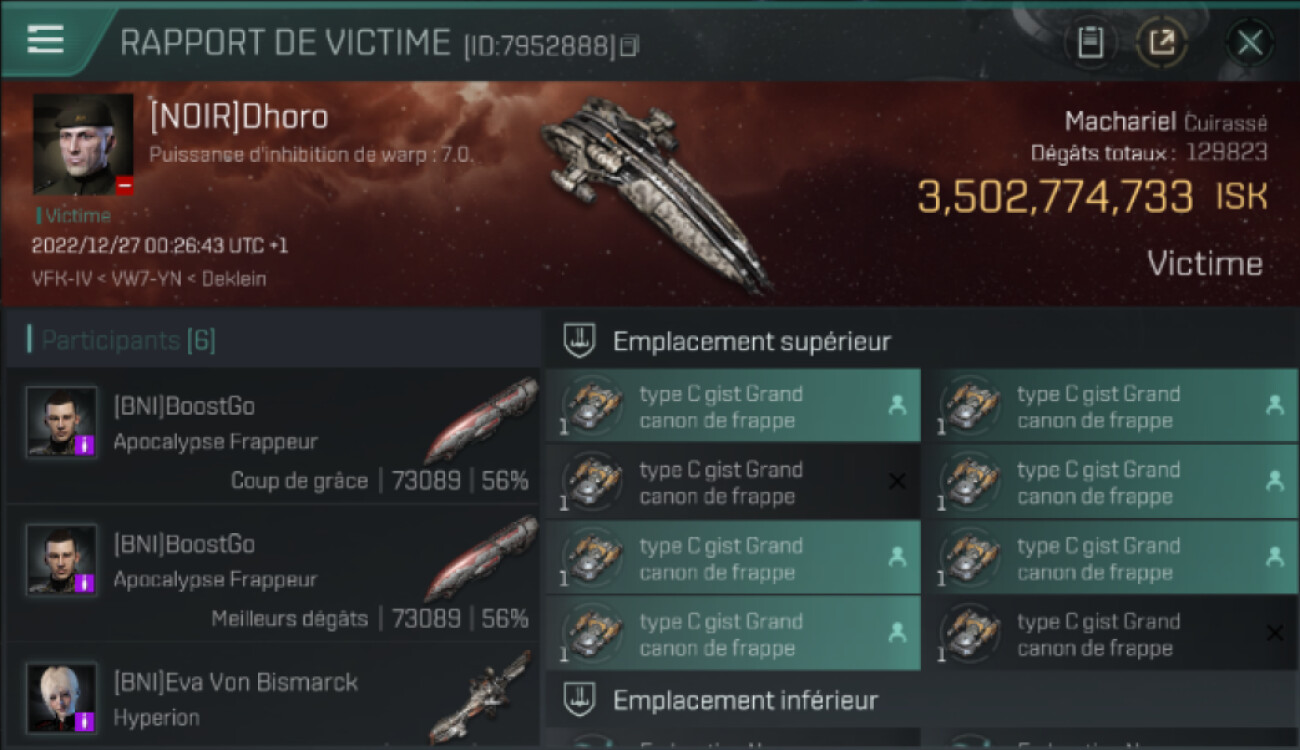The image size is (1300, 750).
Task: Copy the kill report ID 7952888
Action: click(x=629, y=46)
